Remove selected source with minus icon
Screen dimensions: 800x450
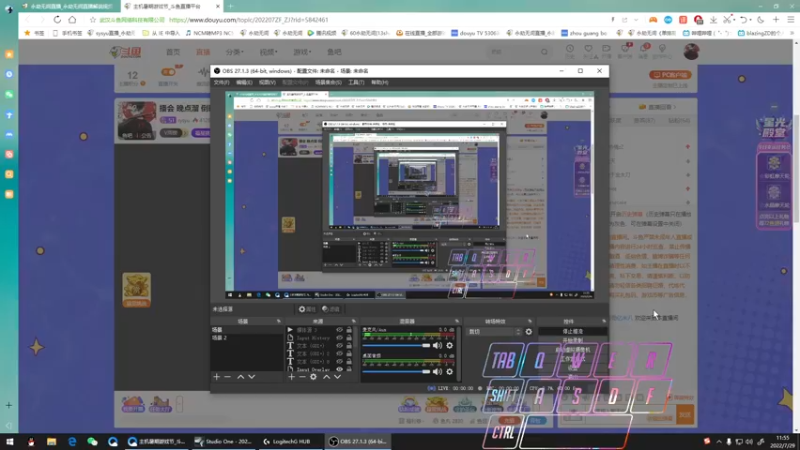click(302, 377)
